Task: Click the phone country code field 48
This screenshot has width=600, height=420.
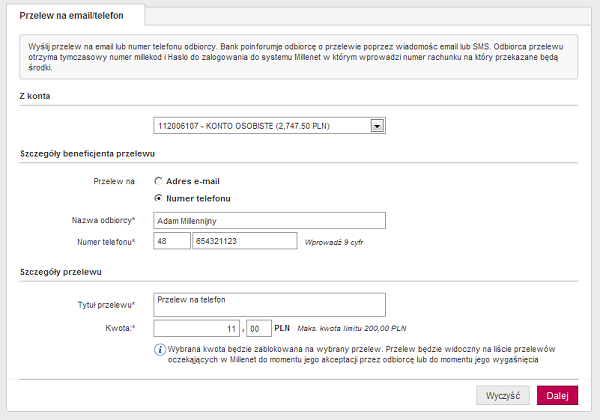Action: point(172,241)
